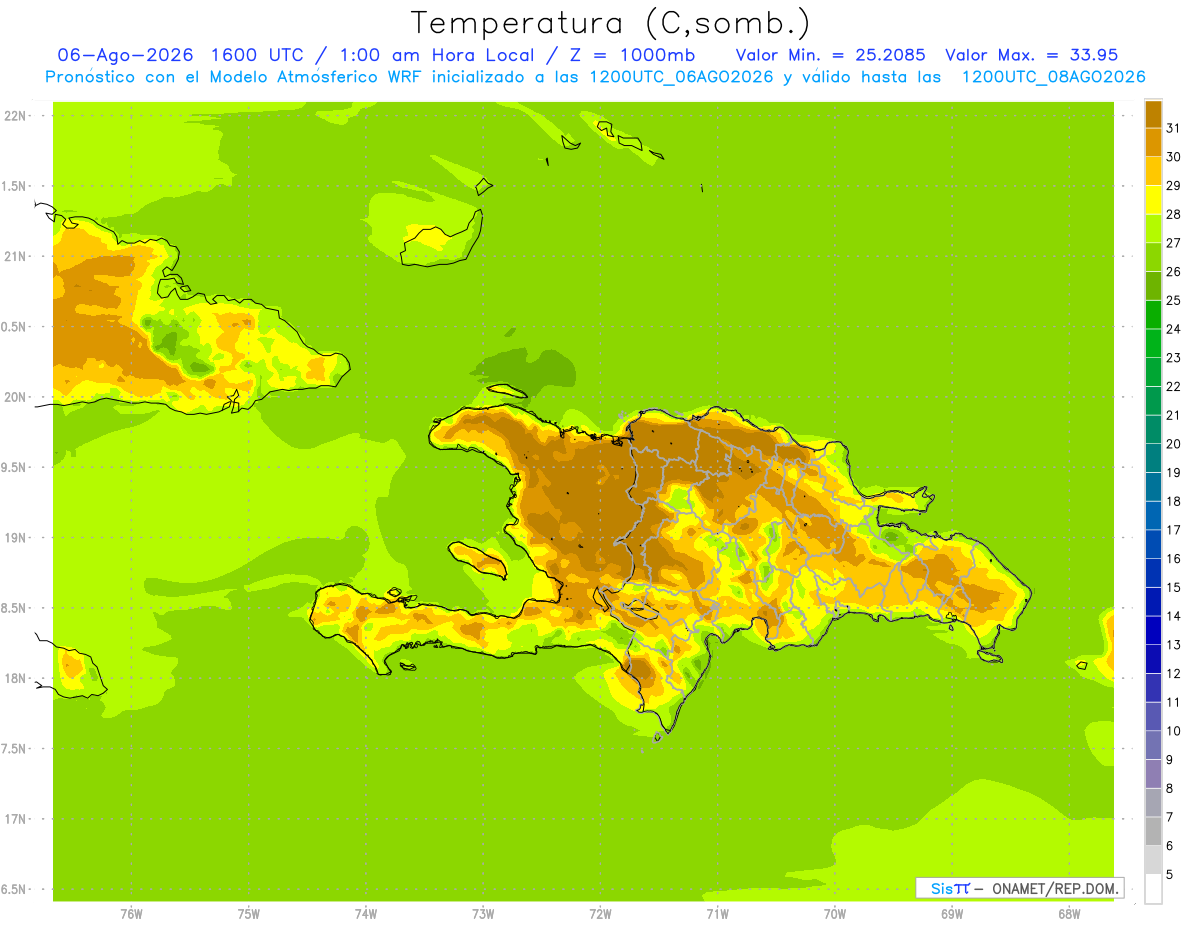Click the 20N latitude axis label
Screen dimensions: 1200x927
pyautogui.click(x=15, y=397)
